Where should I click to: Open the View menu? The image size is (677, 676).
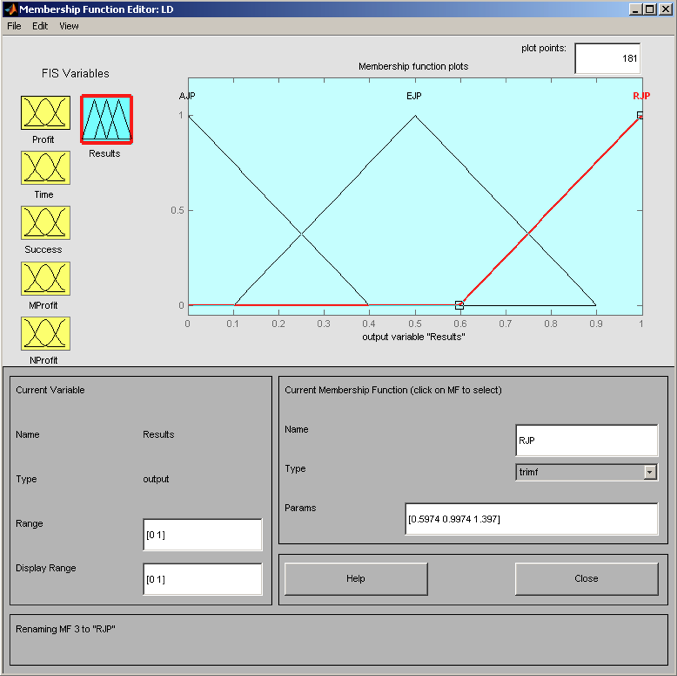pyautogui.click(x=69, y=26)
